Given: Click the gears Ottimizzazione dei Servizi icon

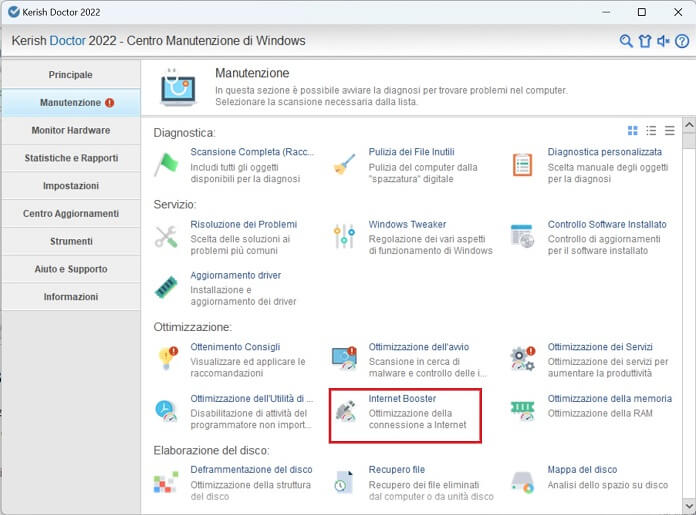Looking at the screenshot, I should pyautogui.click(x=523, y=358).
